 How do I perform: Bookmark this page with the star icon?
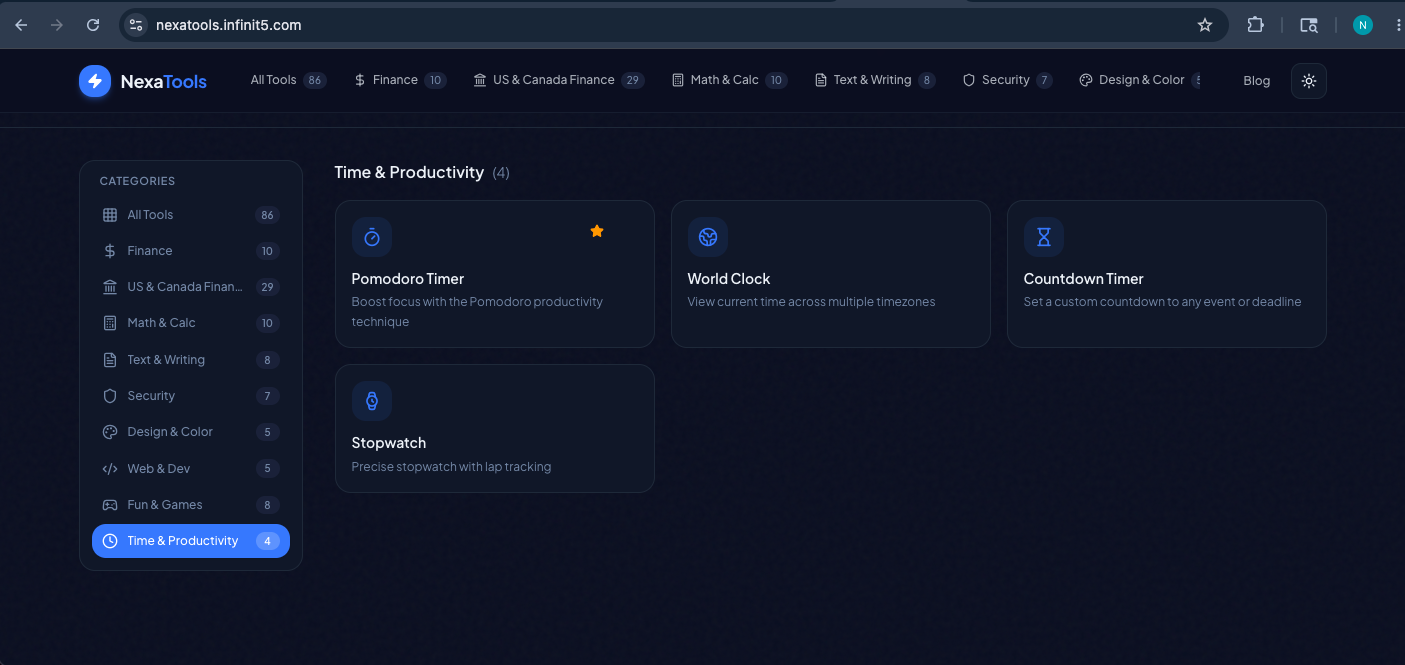coord(1205,25)
